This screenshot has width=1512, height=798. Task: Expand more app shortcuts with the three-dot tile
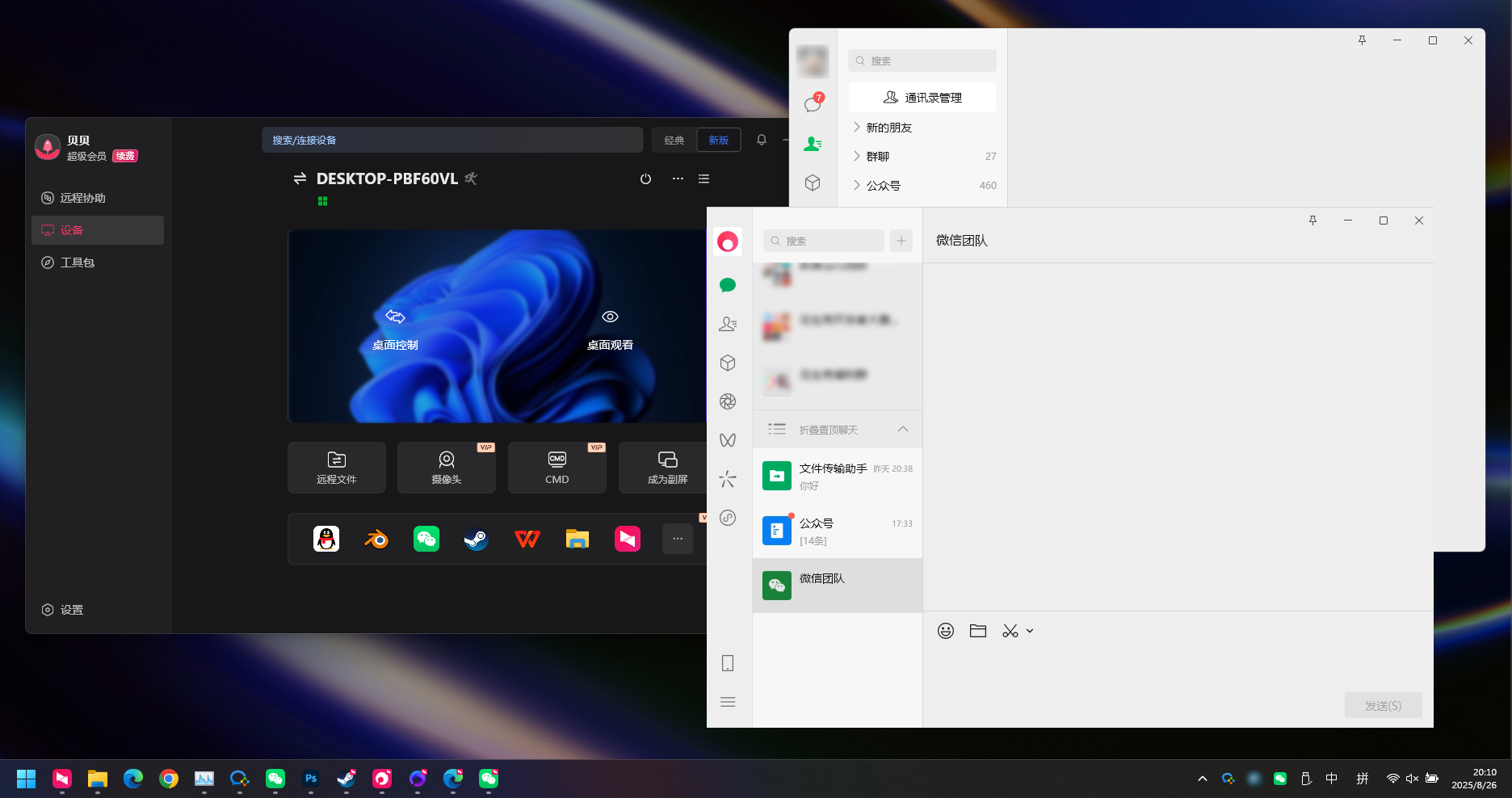pos(678,539)
